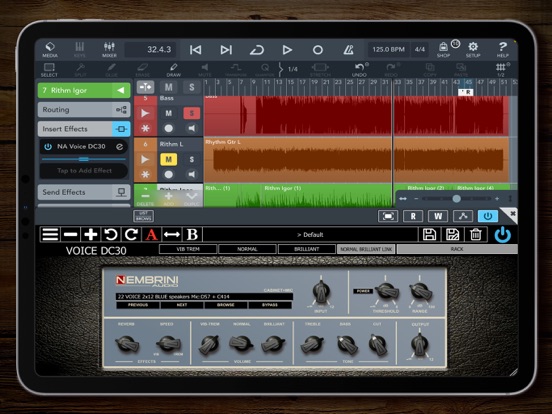Select preset slot B

point(192,234)
